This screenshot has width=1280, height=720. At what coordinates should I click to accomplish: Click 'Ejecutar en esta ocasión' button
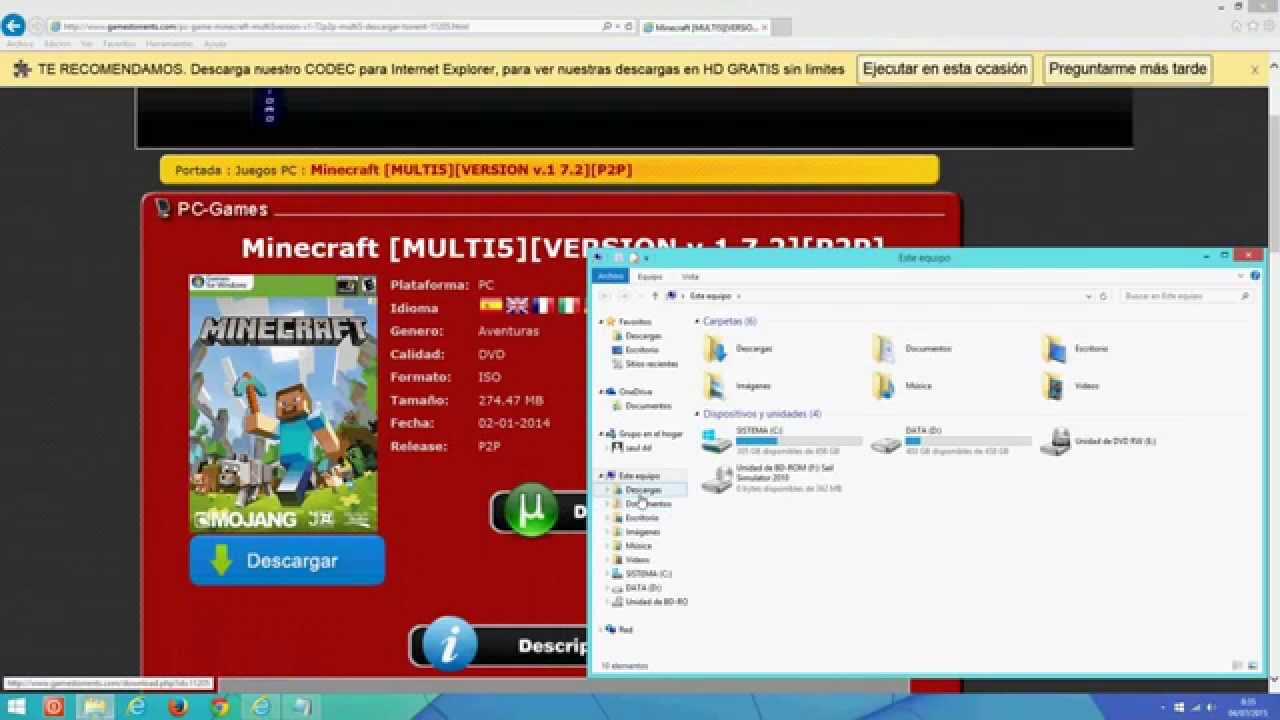pos(944,69)
